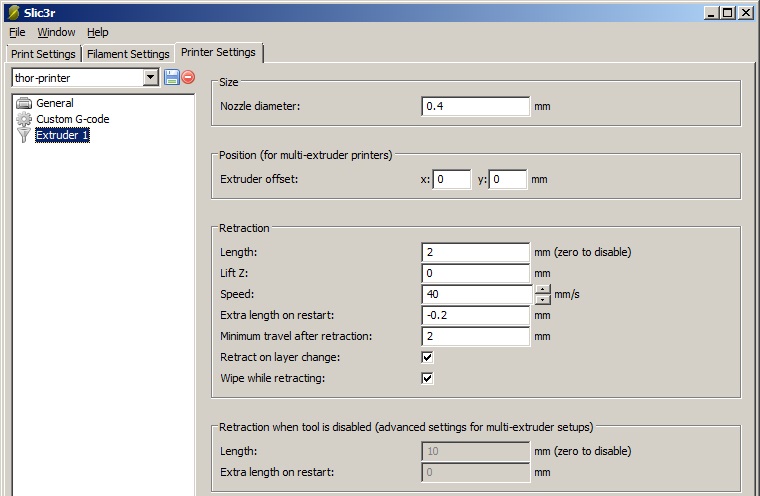
Task: Click the Nozzle diameter input field
Action: (x=475, y=106)
